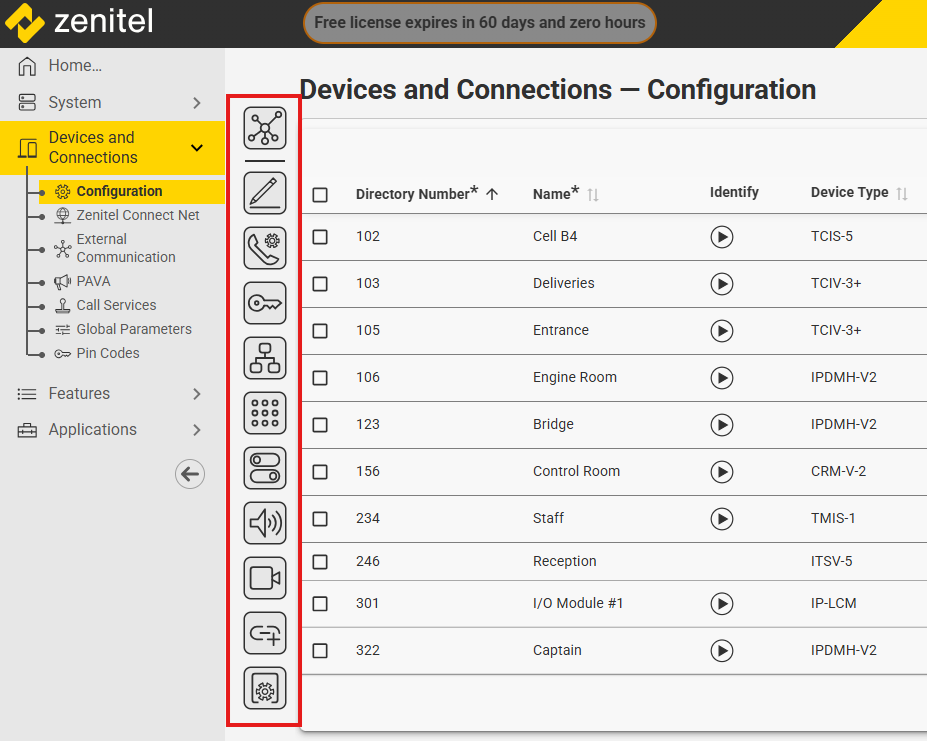Viewport: 927px width, 741px height.
Task: Open the Zenitel Connect Net page
Action: 137,215
